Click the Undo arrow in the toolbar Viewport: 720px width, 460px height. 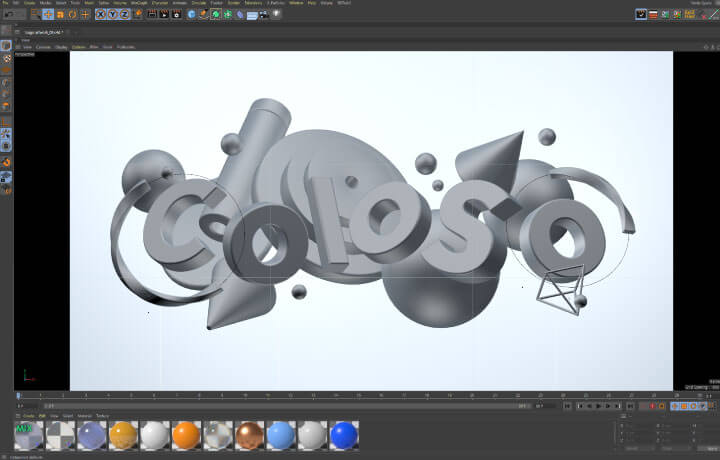coord(9,15)
